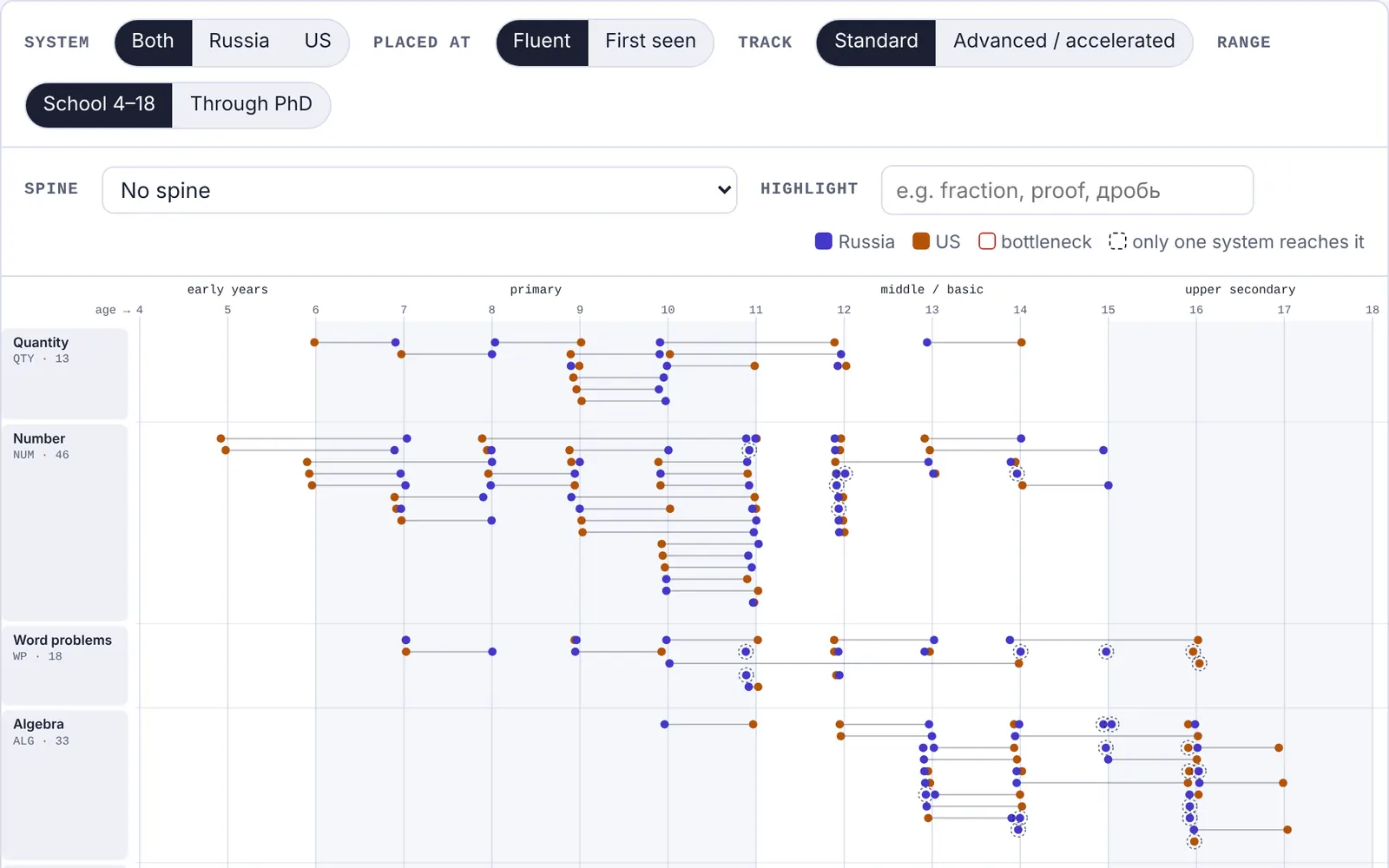Screen dimensions: 1389x868
Task: Click the middle / basic stage label
Action: 931,290
